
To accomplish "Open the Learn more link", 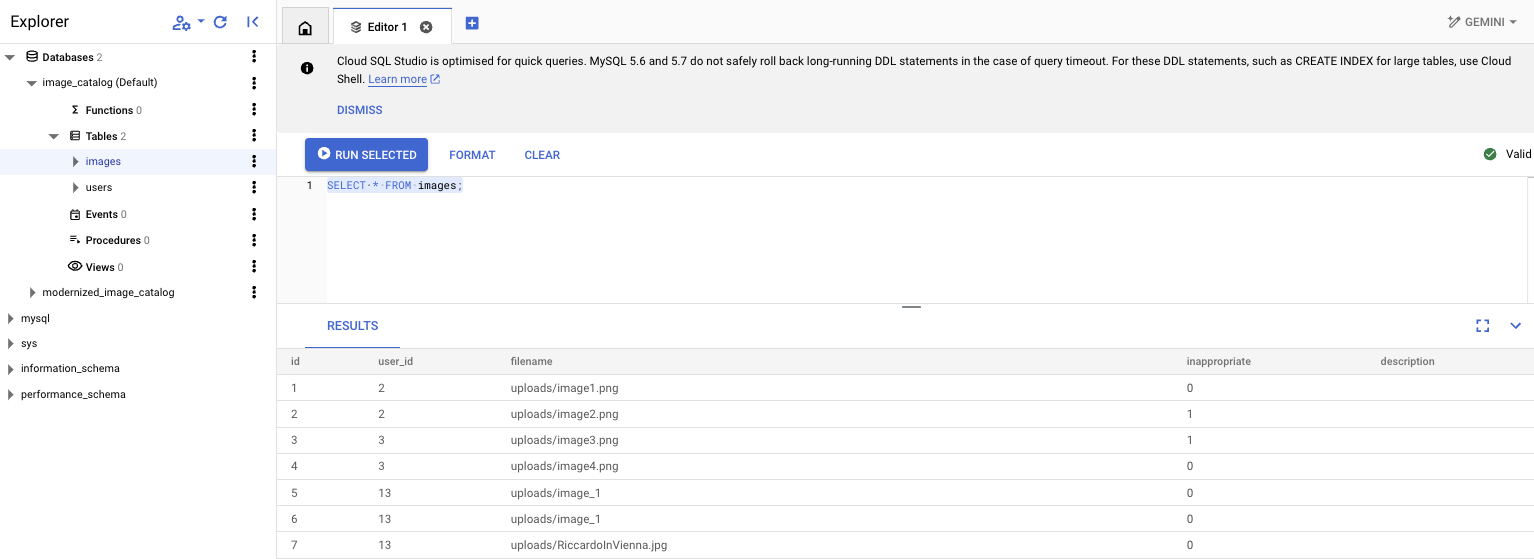I will pyautogui.click(x=397, y=79).
